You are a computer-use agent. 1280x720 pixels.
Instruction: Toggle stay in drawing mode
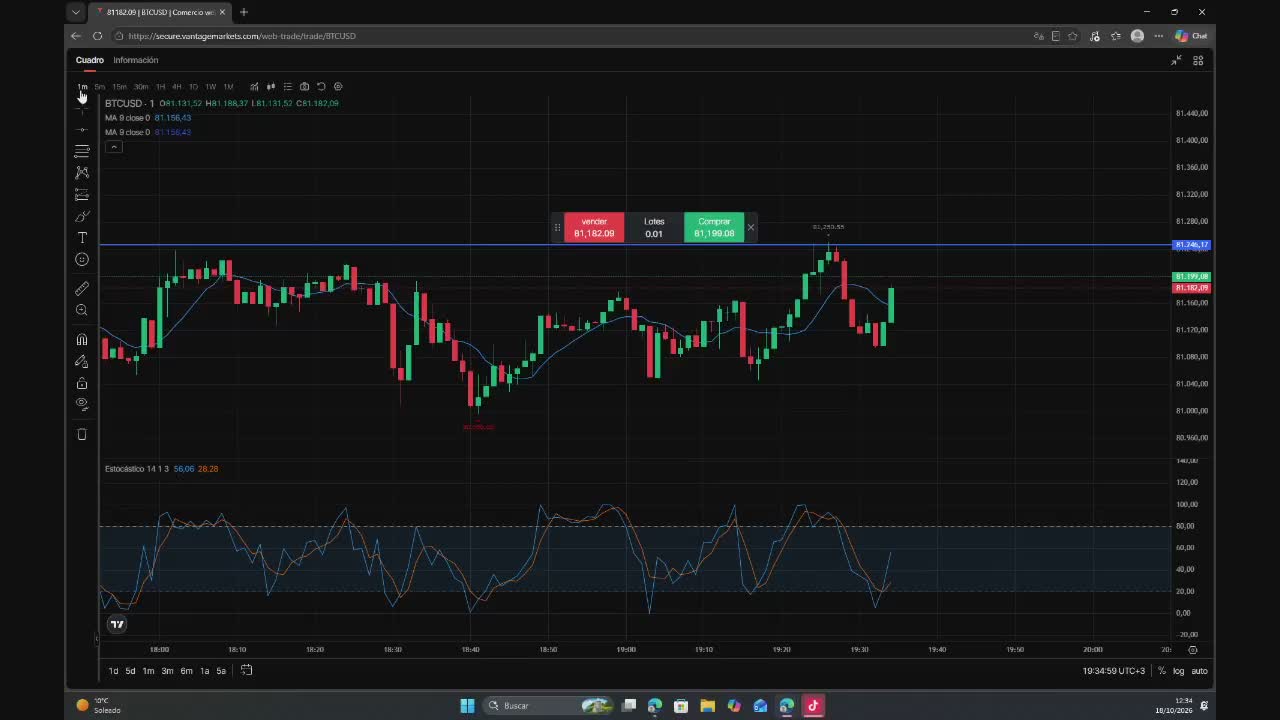coord(82,362)
